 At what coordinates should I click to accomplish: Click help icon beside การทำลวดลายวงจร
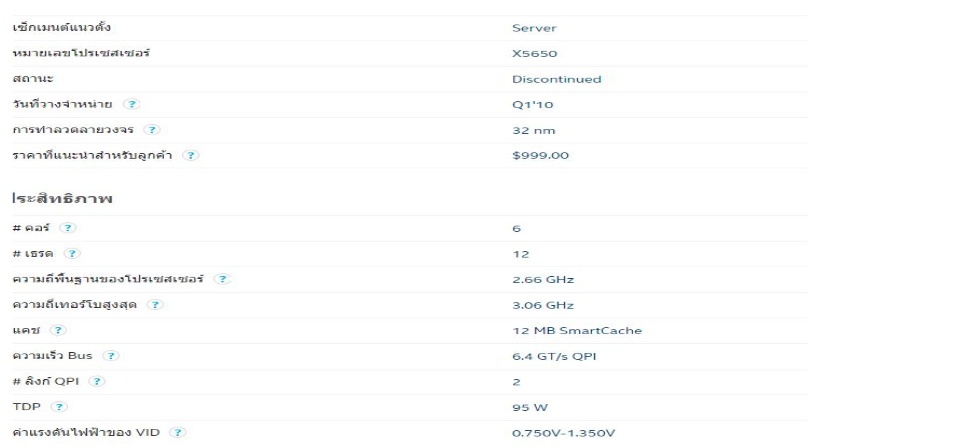(152, 130)
